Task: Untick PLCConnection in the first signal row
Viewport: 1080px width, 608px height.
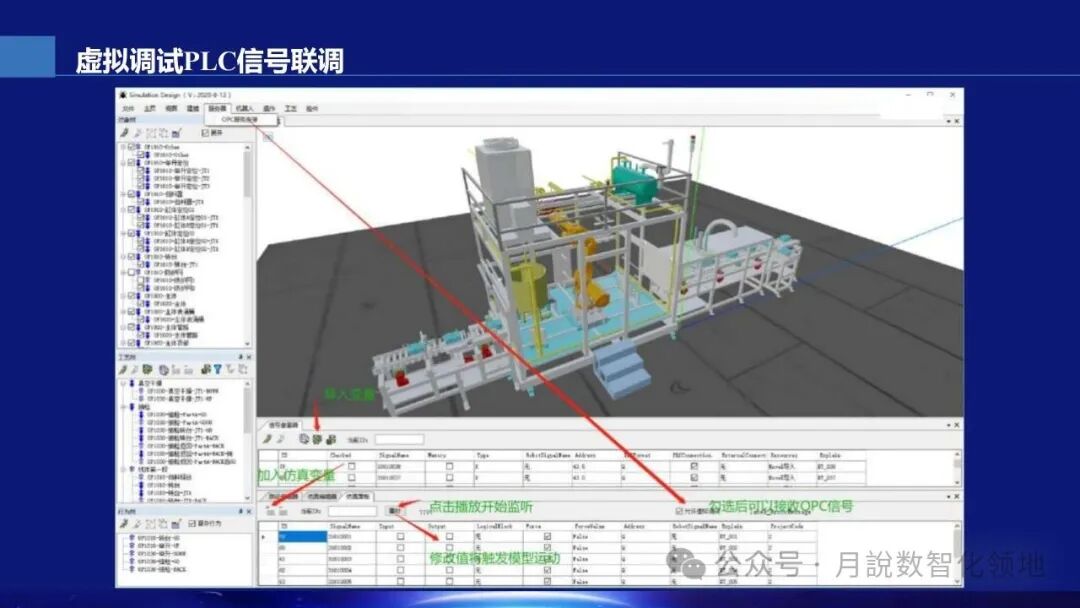Action: point(694,466)
